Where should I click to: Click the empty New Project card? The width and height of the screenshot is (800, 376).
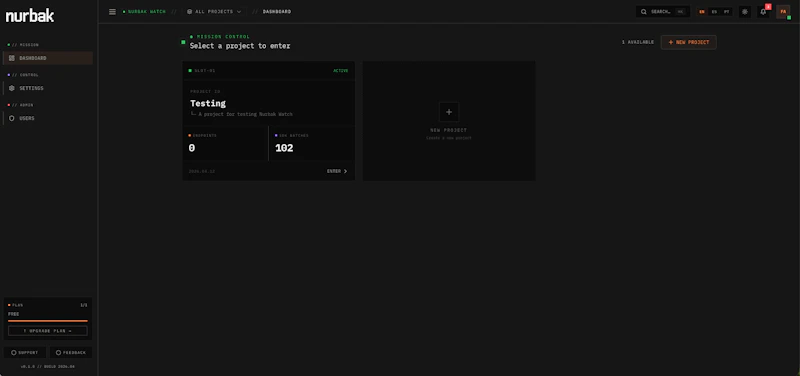pyautogui.click(x=449, y=121)
